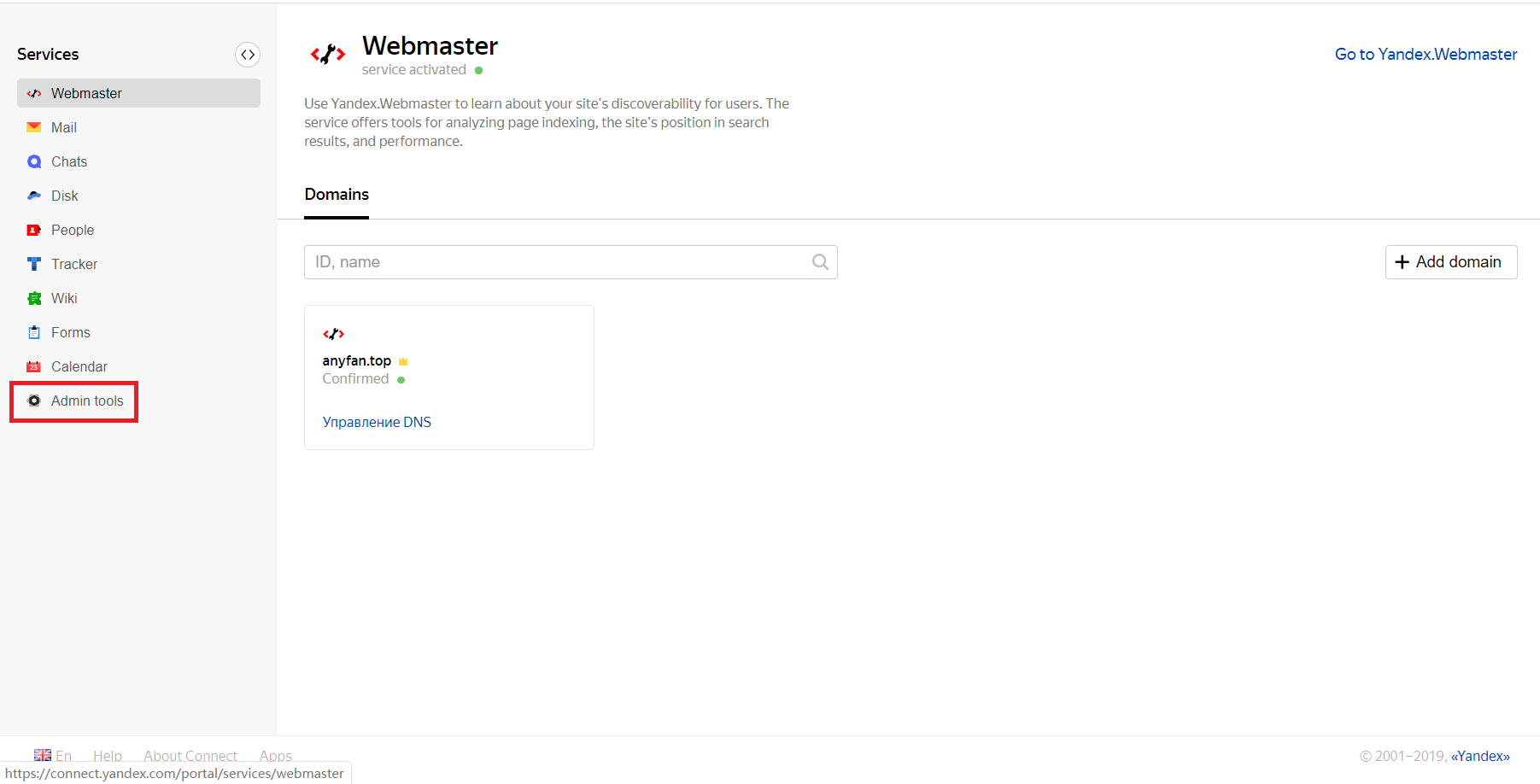1540x784 pixels.
Task: Open the Apps footer link
Action: pyautogui.click(x=276, y=756)
